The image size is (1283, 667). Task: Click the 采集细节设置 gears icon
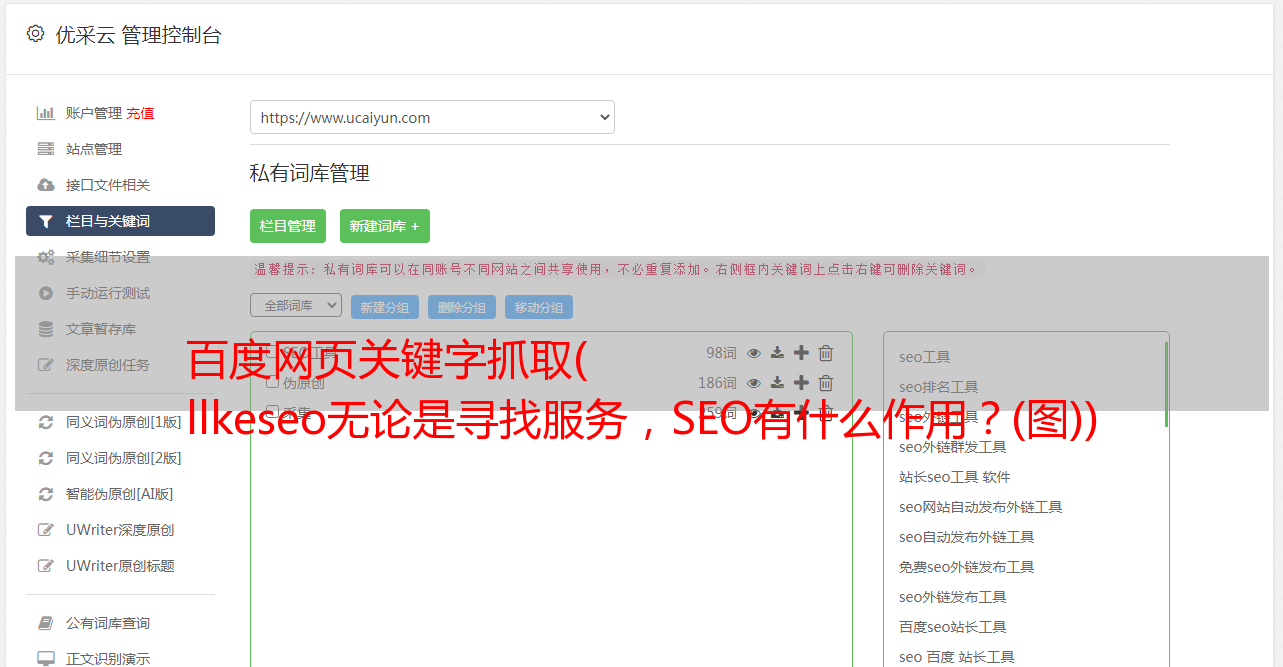click(46, 257)
